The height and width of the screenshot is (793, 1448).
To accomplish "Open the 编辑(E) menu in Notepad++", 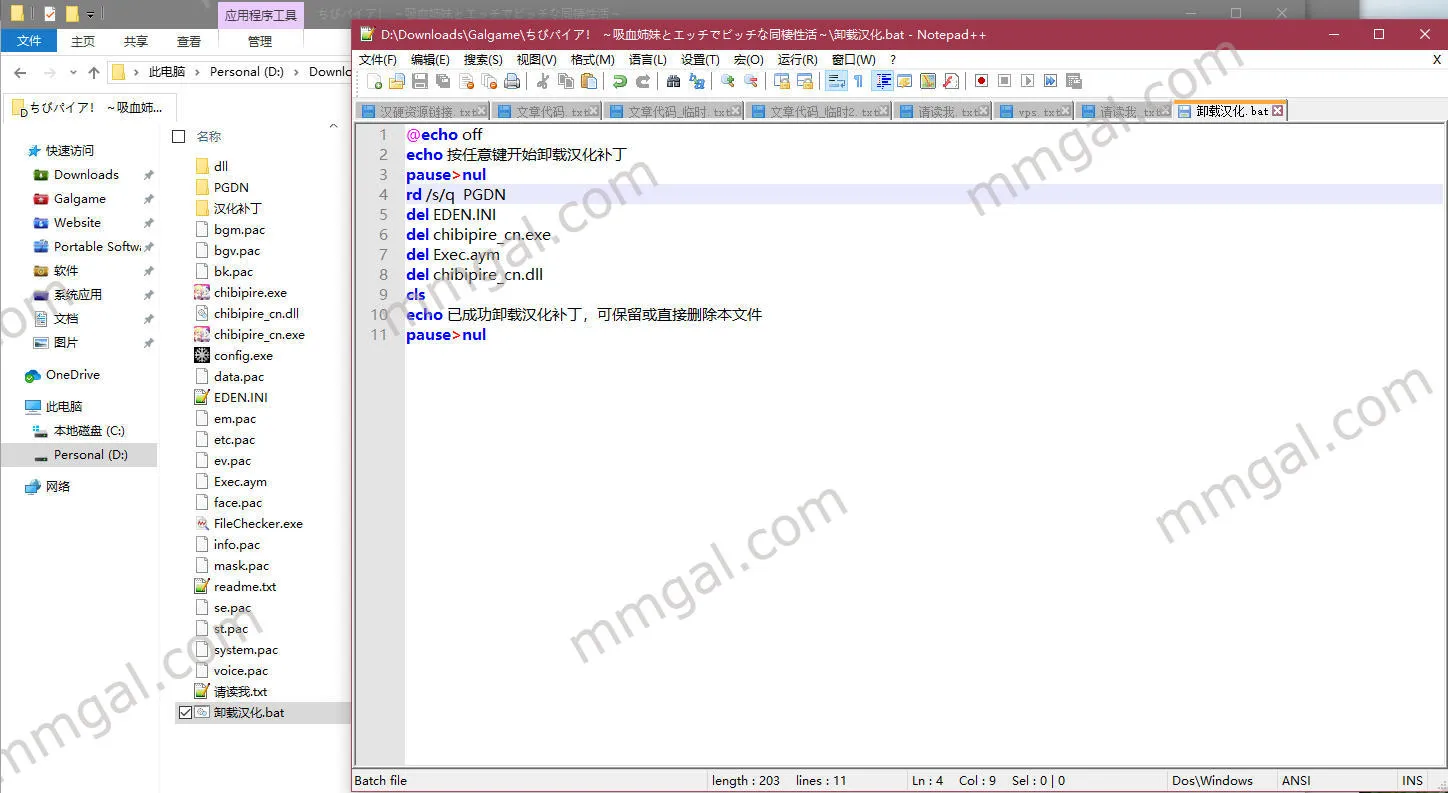I will click(x=430, y=60).
